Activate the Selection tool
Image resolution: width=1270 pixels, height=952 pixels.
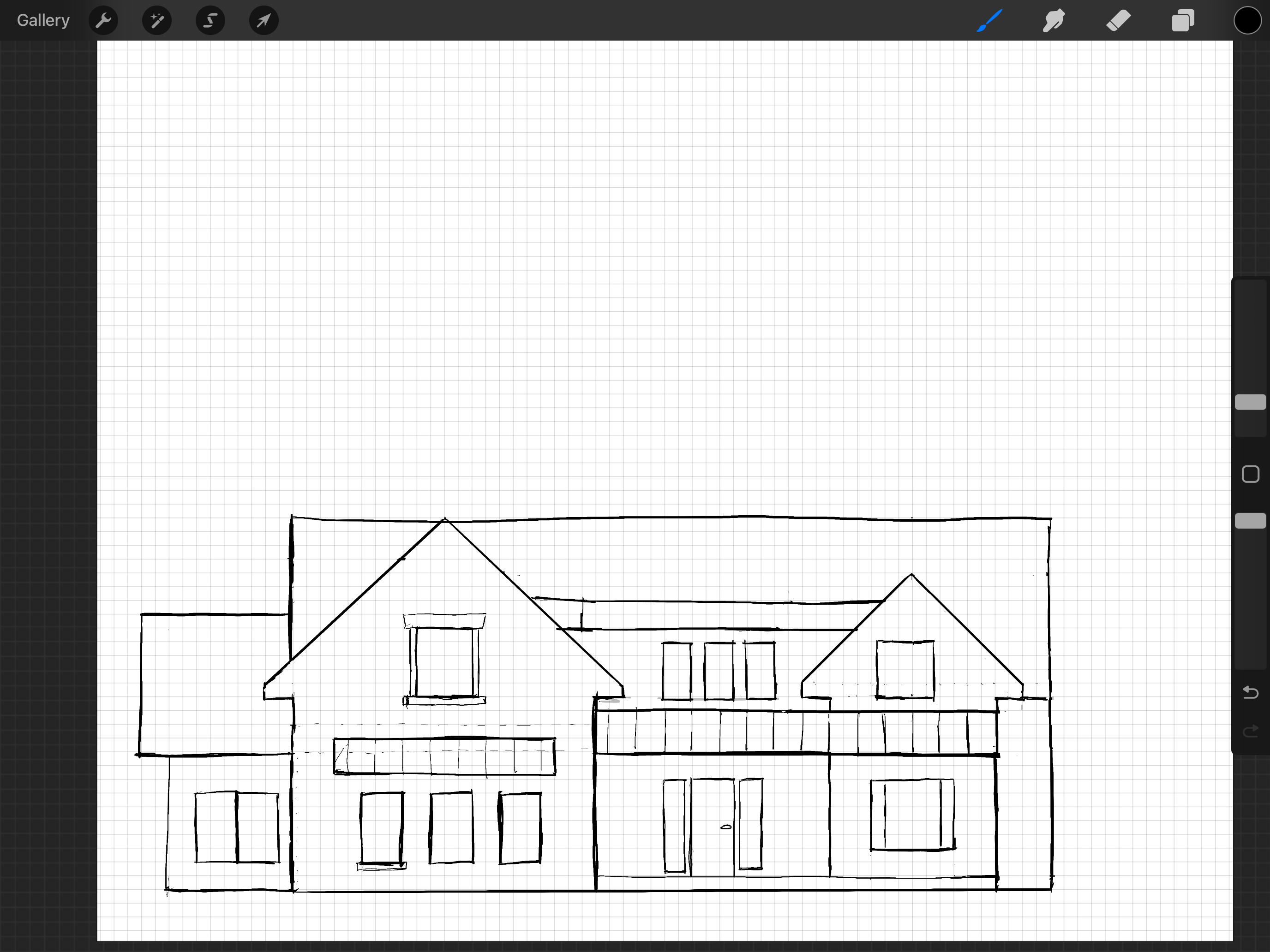click(210, 21)
